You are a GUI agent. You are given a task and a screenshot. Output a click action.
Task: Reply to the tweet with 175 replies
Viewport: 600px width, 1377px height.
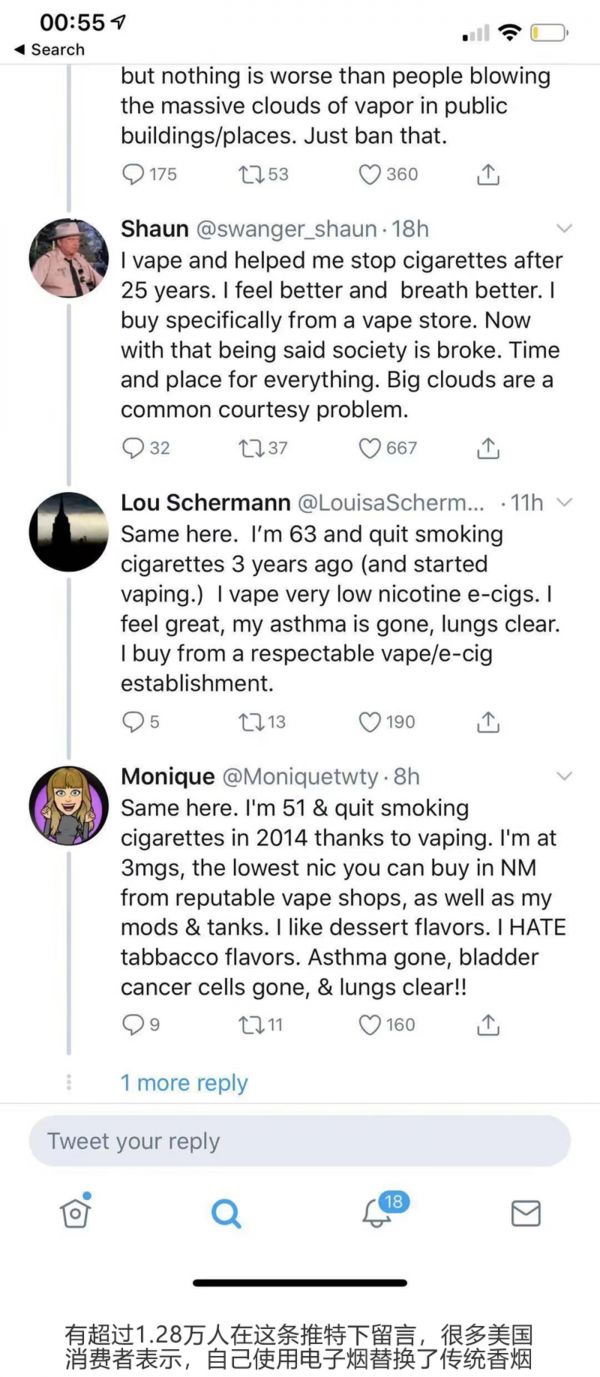coord(133,174)
